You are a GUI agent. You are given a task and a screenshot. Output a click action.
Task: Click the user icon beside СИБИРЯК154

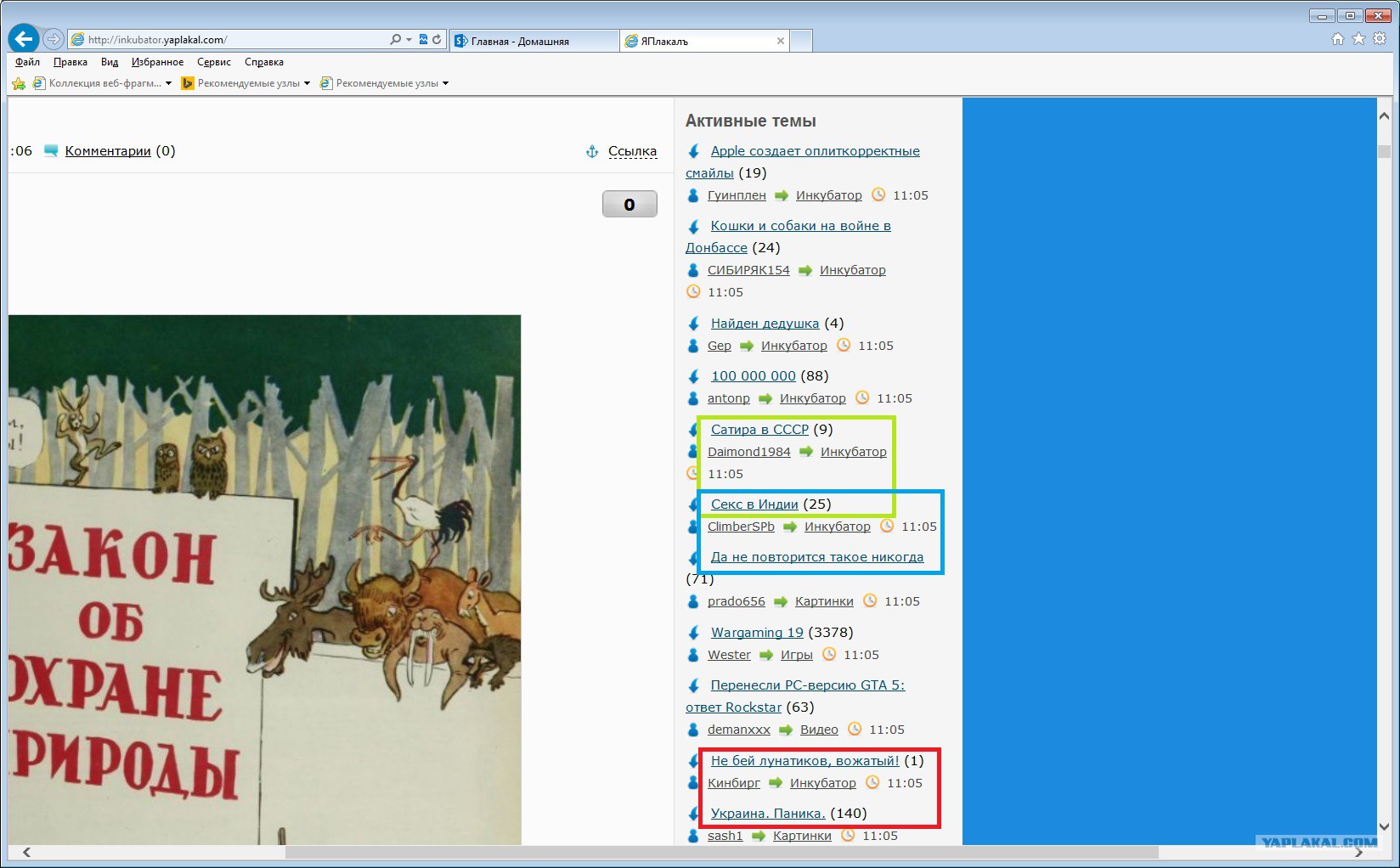point(693,270)
